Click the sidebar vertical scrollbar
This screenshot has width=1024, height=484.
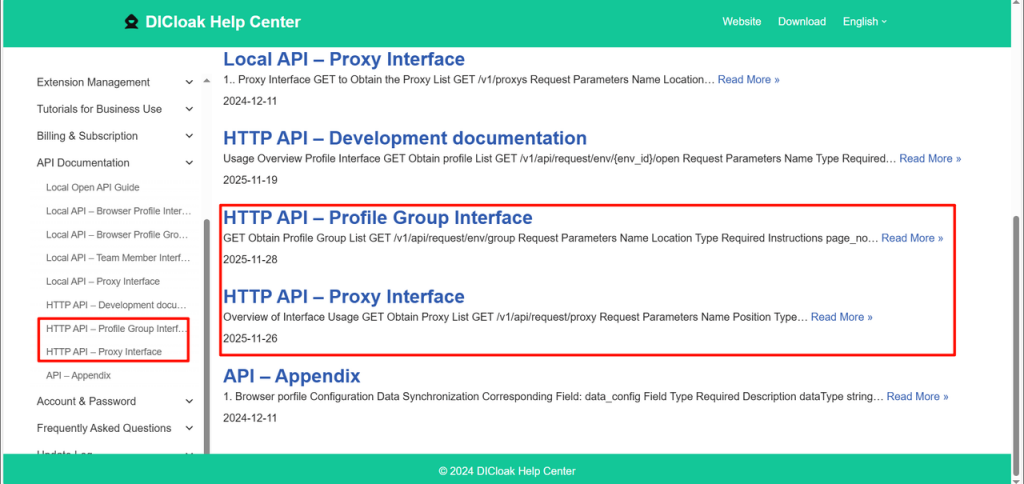(206, 330)
